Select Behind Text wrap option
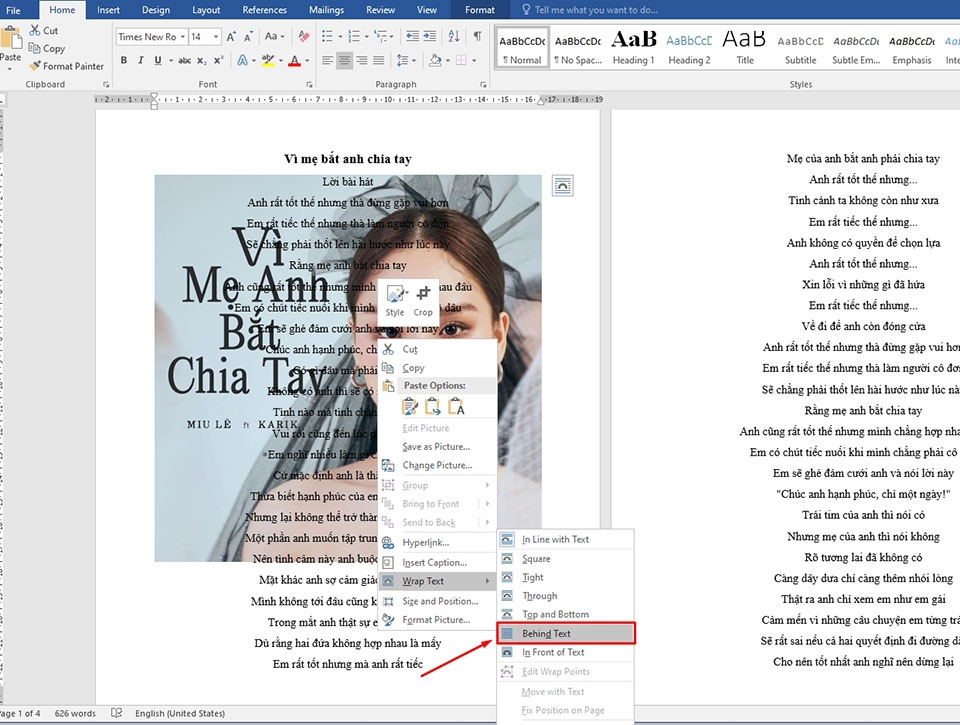This screenshot has height=725, width=960. pyautogui.click(x=566, y=633)
